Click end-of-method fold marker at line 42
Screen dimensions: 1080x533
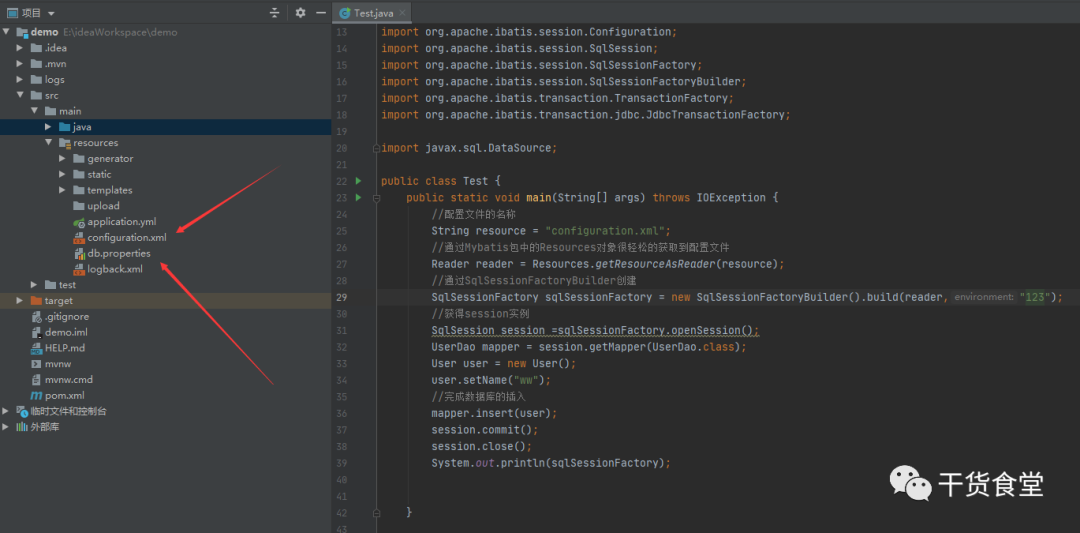coord(376,513)
